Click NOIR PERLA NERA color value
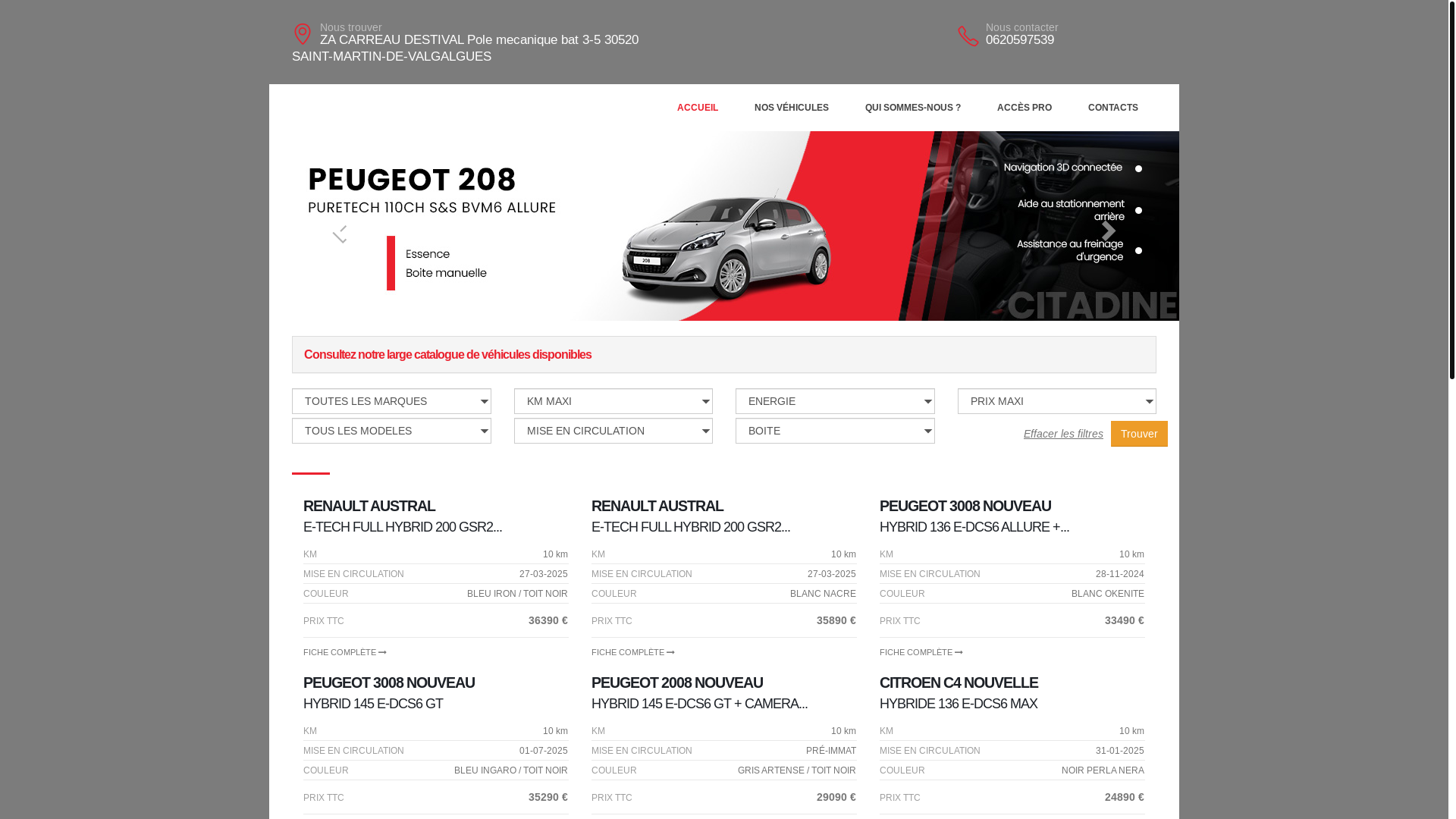The width and height of the screenshot is (1456, 819). 1103,770
